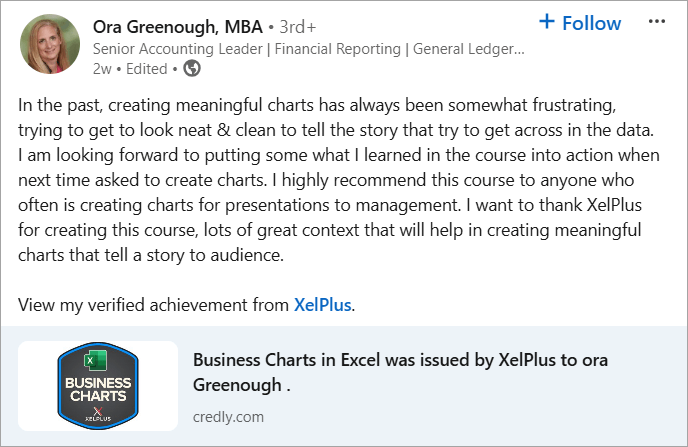Click the name Ora Greenough, MBA
The width and height of the screenshot is (688, 447).
tap(178, 27)
